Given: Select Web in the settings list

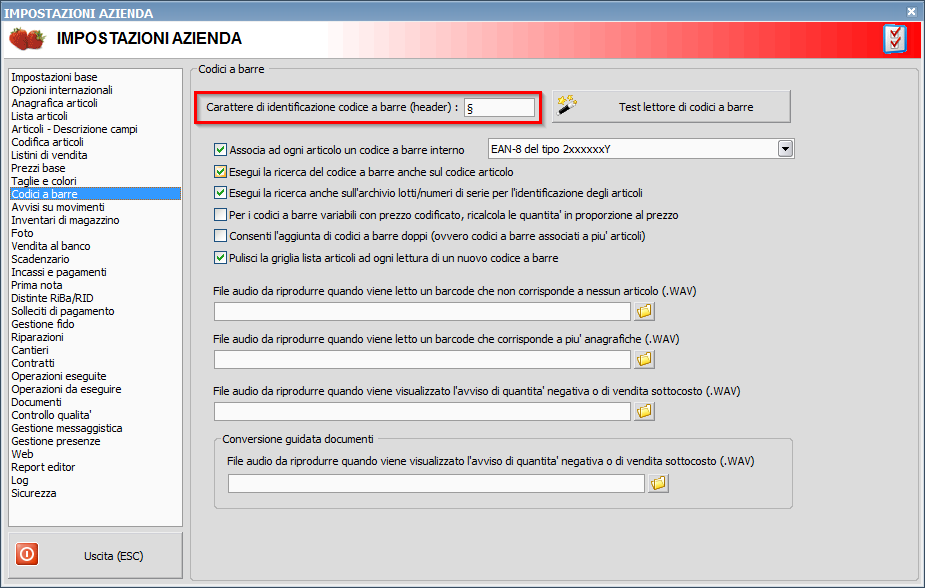Looking at the screenshot, I should [x=22, y=454].
